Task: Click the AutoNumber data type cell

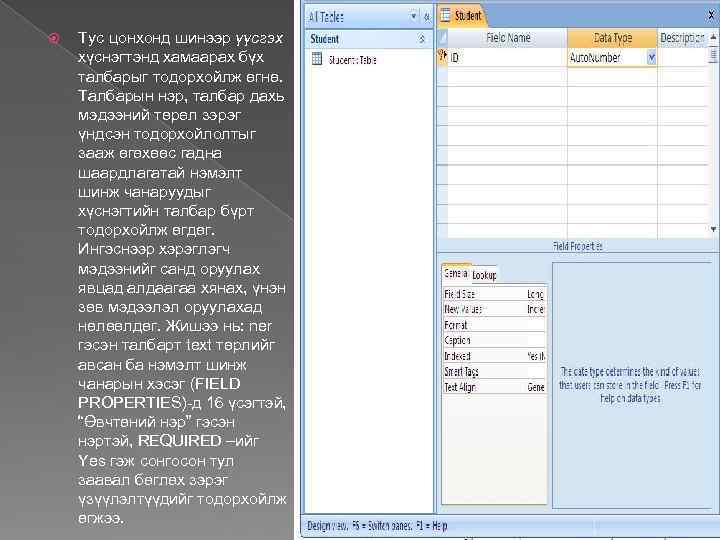Action: pyautogui.click(x=607, y=58)
